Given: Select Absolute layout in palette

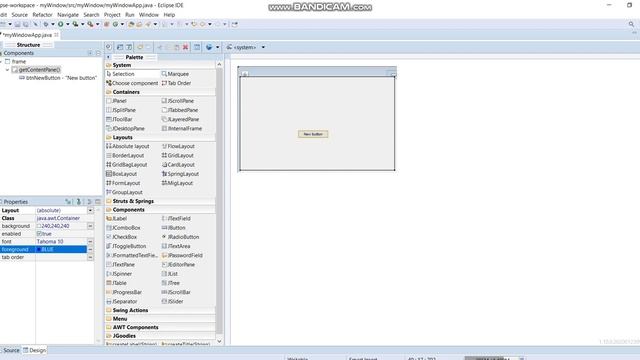Looking at the screenshot, I should tap(128, 146).
